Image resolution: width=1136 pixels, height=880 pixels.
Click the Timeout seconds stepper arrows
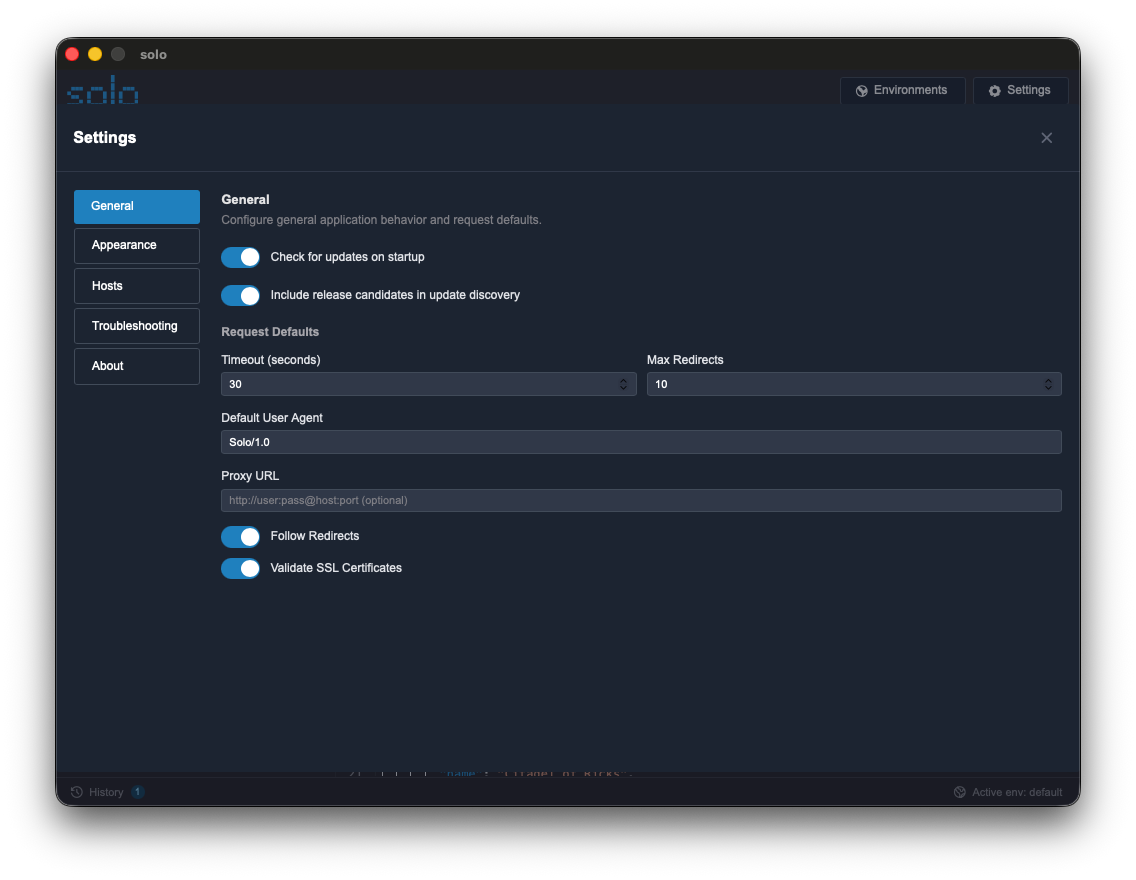(623, 384)
